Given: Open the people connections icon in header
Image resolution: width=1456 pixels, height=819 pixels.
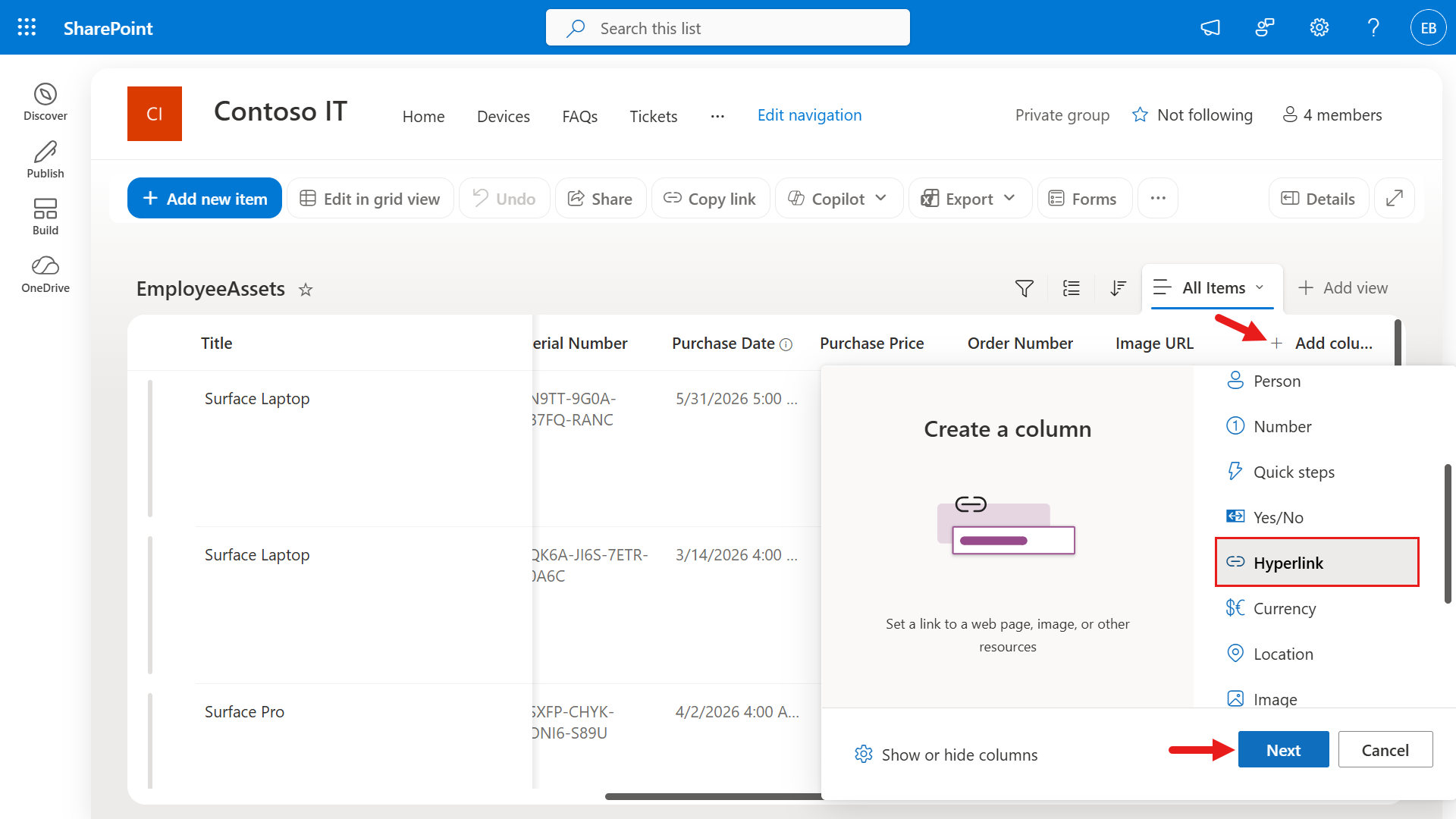Looking at the screenshot, I should click(1265, 28).
